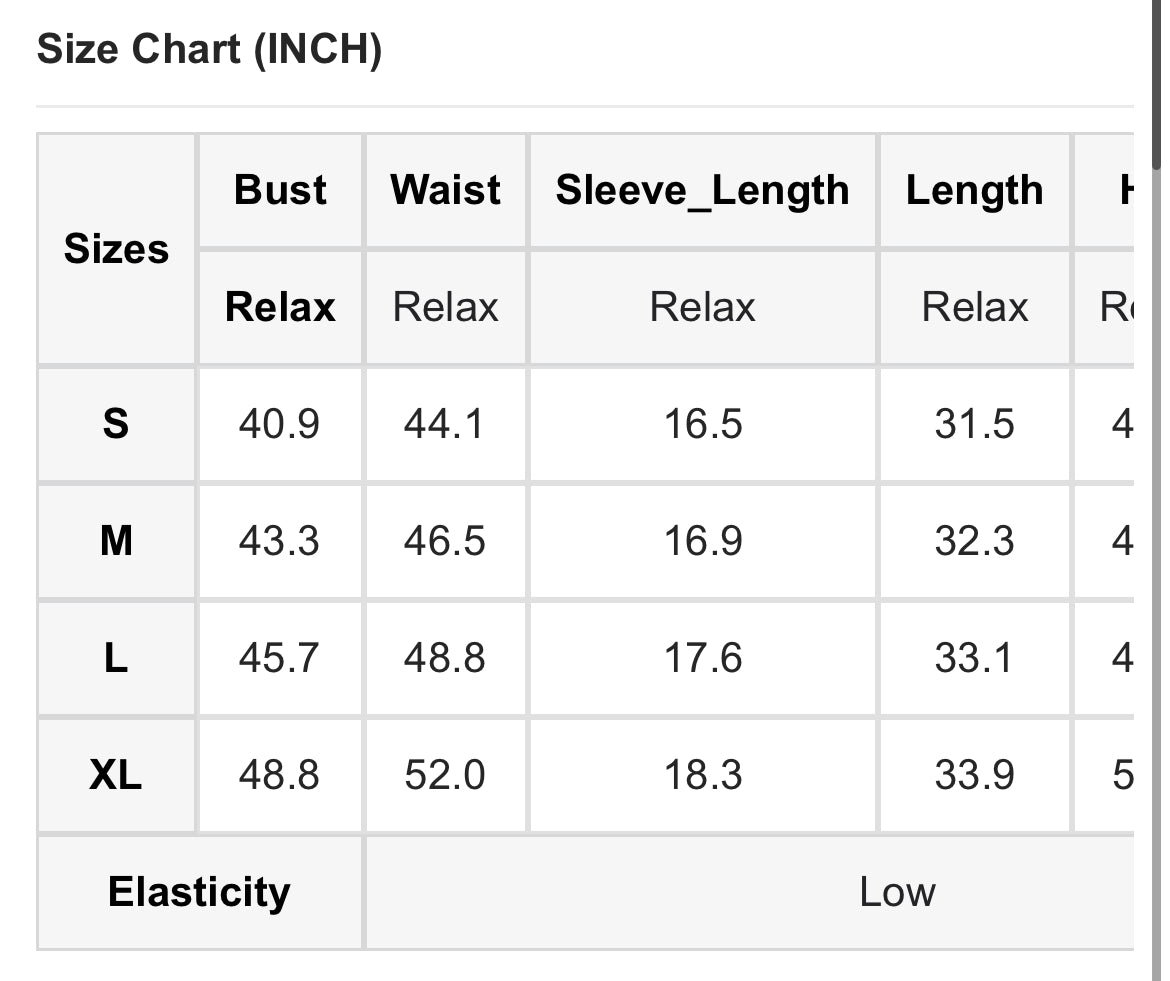Click the Low elasticity value
This screenshot has width=1170, height=981.
coord(897,892)
